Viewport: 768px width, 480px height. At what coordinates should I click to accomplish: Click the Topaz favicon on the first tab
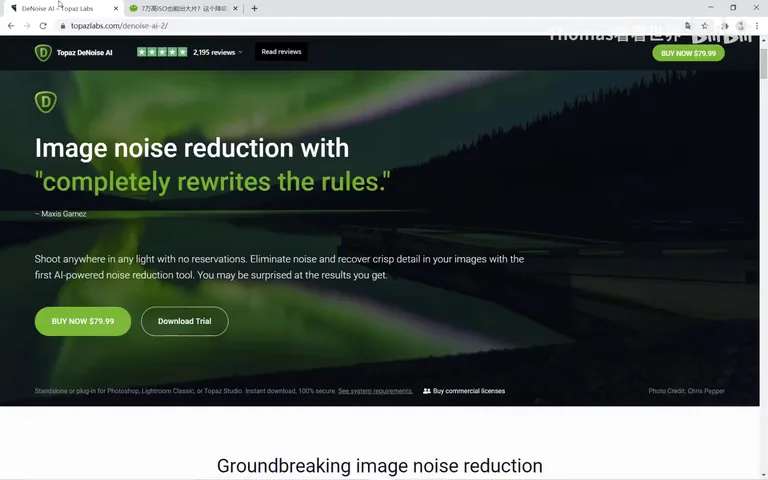(x=14, y=8)
